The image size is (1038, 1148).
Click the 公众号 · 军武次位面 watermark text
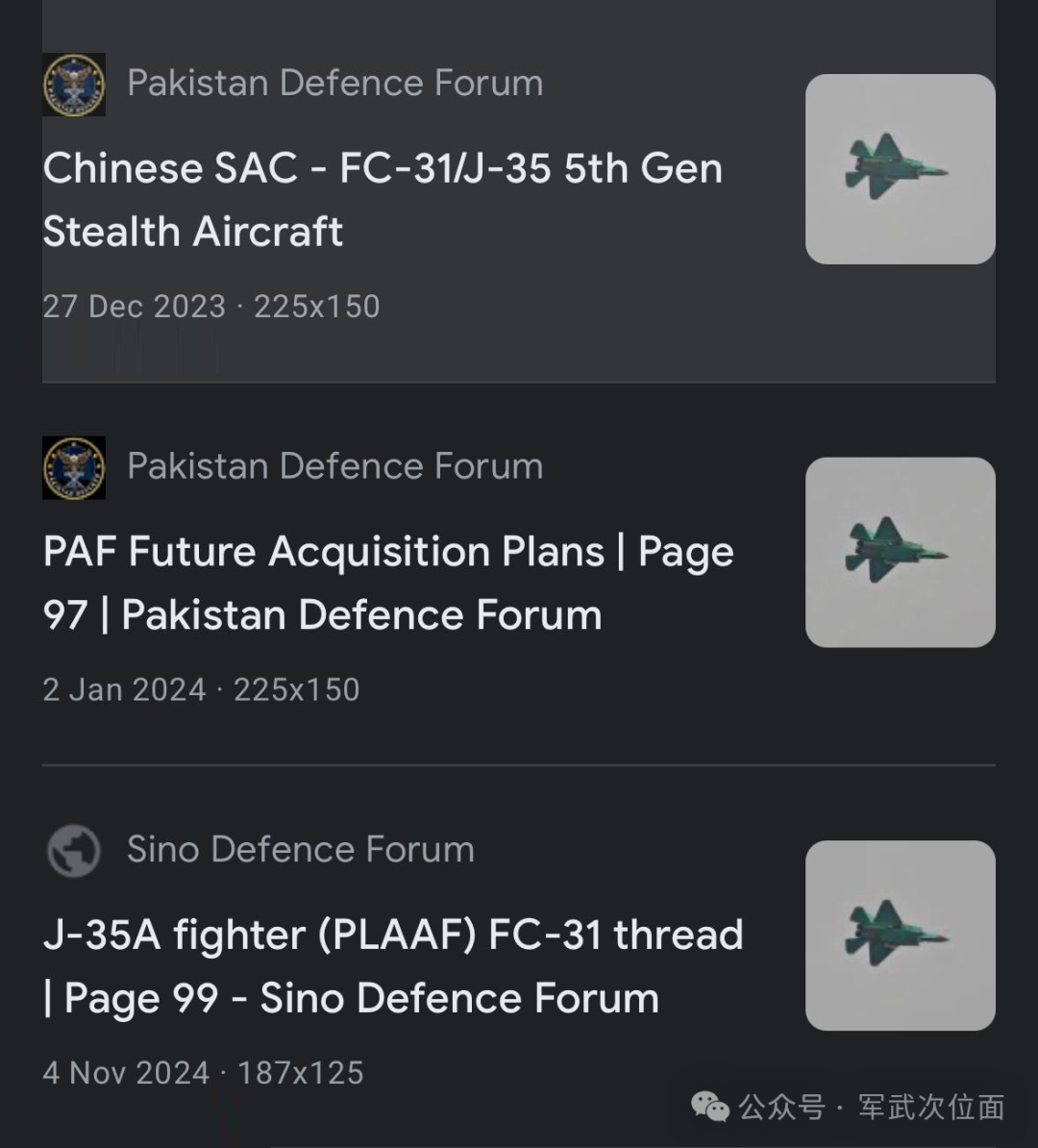tap(871, 1107)
